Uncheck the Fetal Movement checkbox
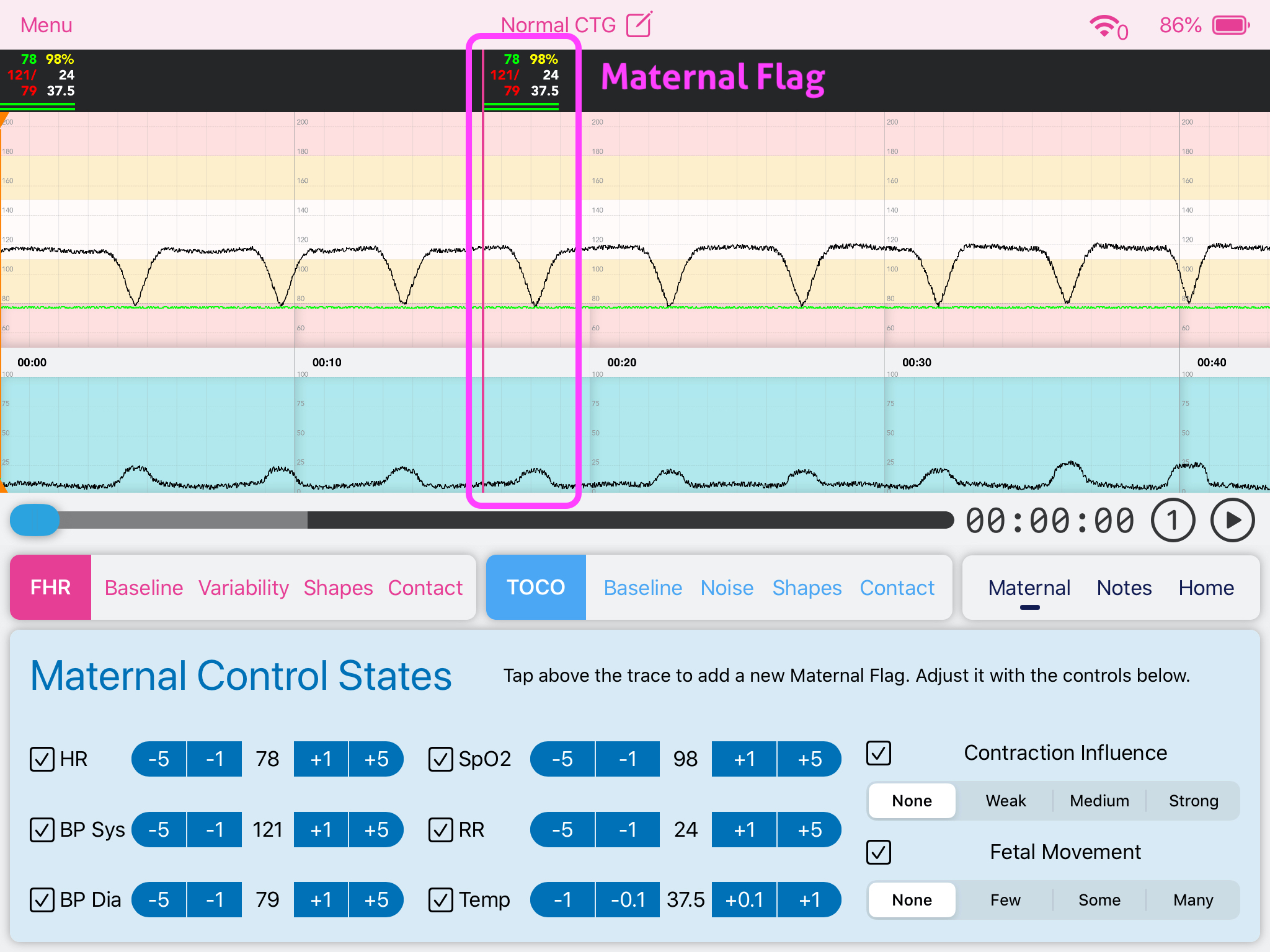 878,852
